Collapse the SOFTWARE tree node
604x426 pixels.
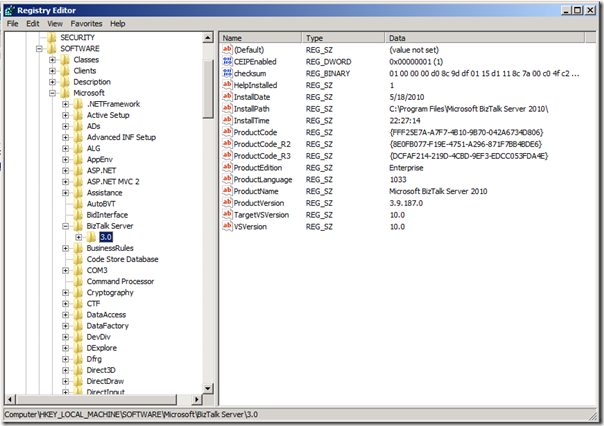[x=39, y=49]
